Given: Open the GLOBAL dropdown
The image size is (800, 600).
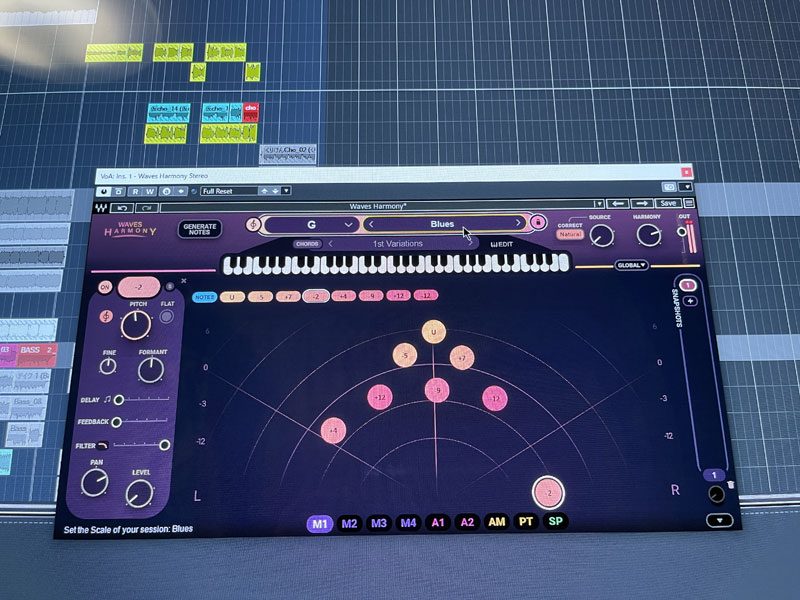Looking at the screenshot, I should (631, 265).
